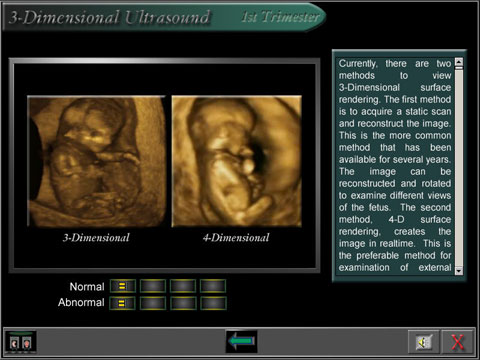The height and width of the screenshot is (360, 480).
Task: Click the "3-Dimensional Ultrasound" title
Action: pos(110,17)
